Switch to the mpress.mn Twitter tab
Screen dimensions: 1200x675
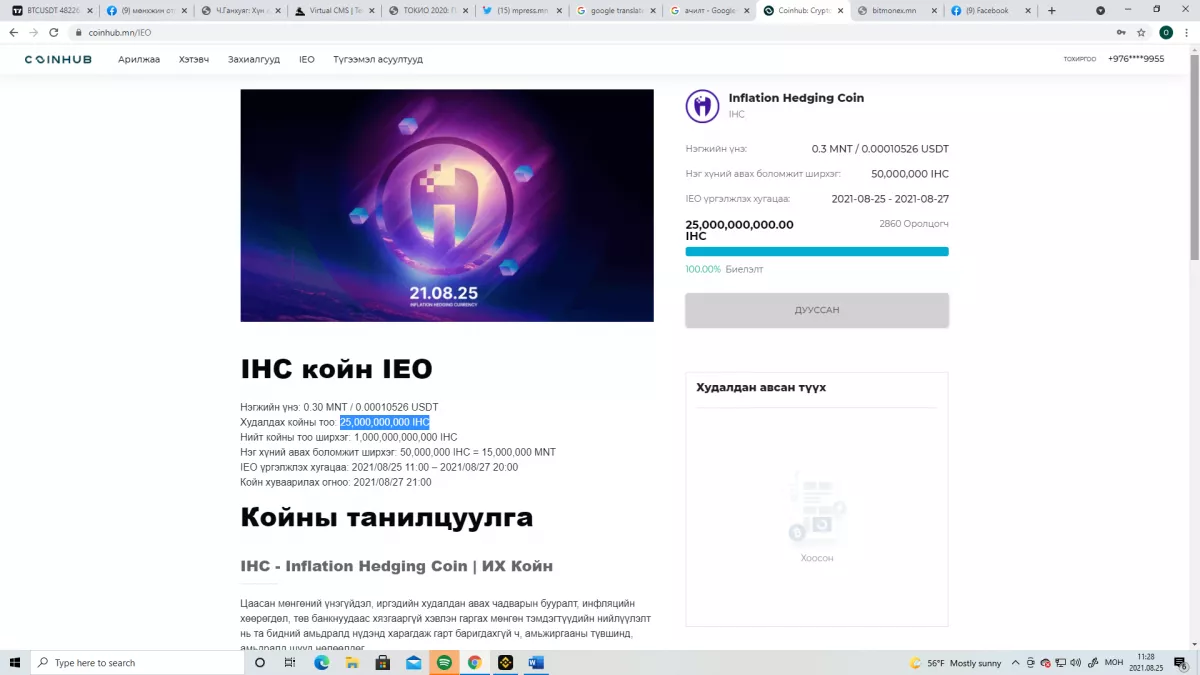pyautogui.click(x=522, y=10)
